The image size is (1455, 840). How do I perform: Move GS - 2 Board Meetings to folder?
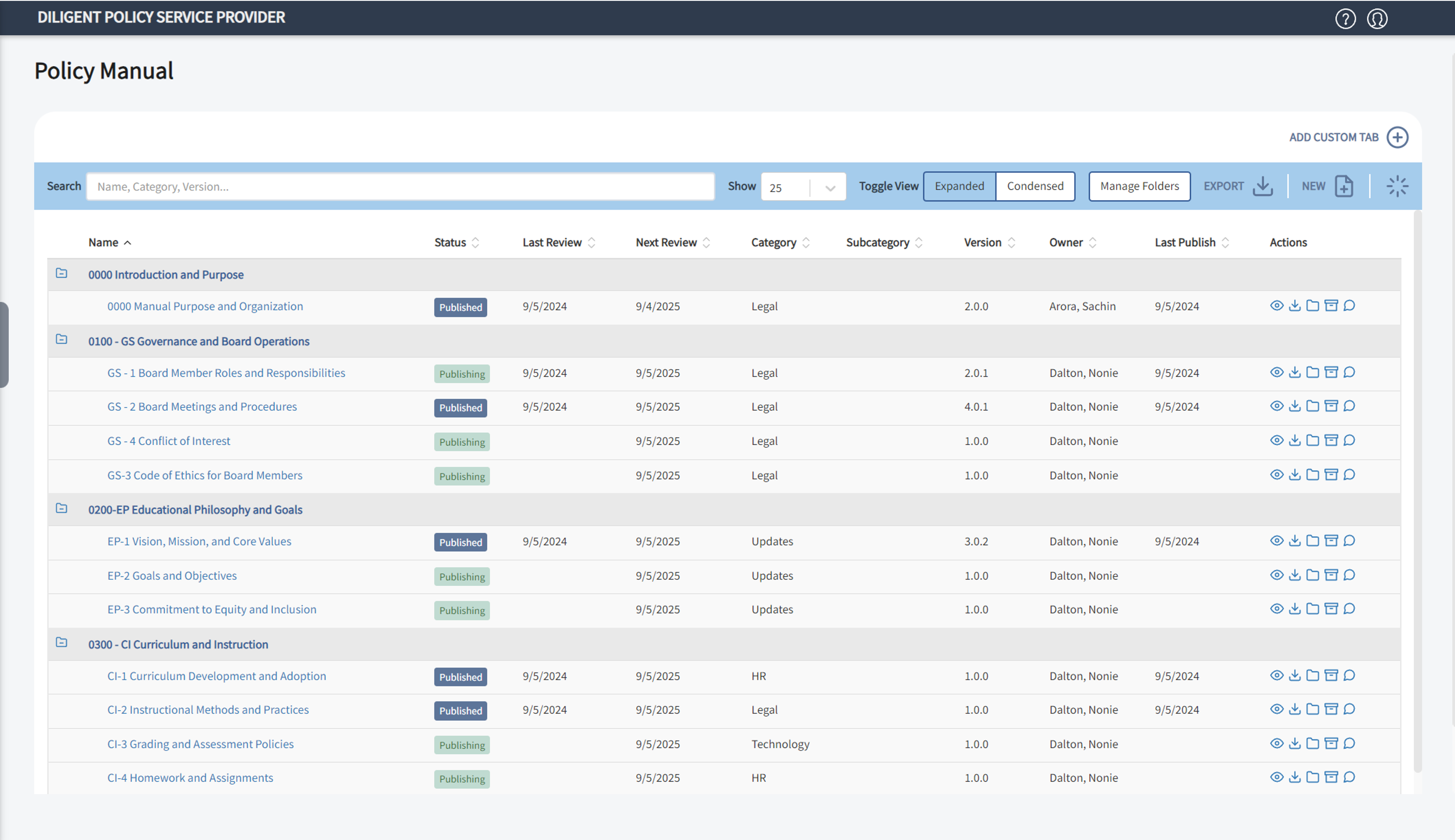[1313, 406]
